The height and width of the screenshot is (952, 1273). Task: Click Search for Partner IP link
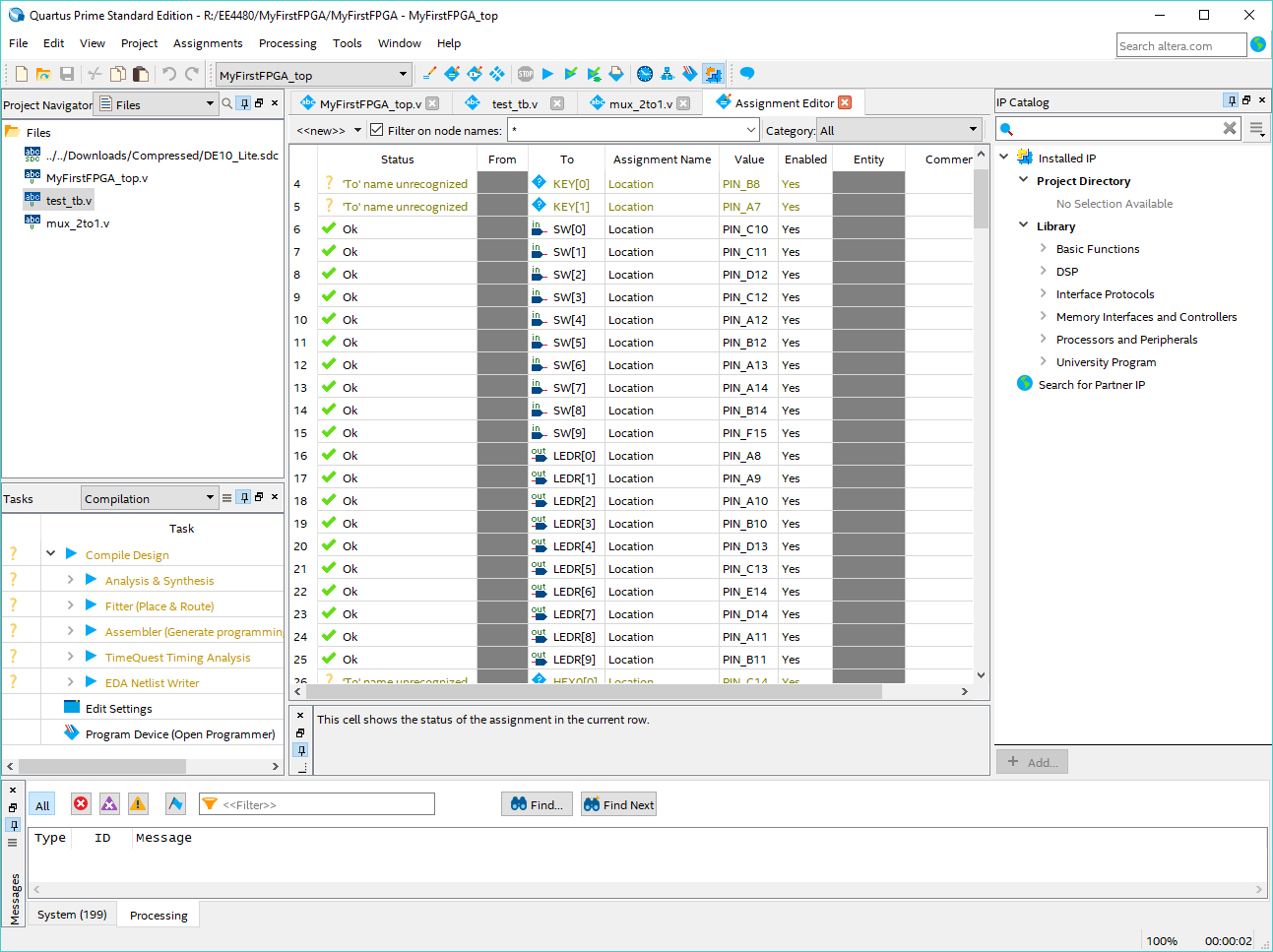coord(1091,385)
